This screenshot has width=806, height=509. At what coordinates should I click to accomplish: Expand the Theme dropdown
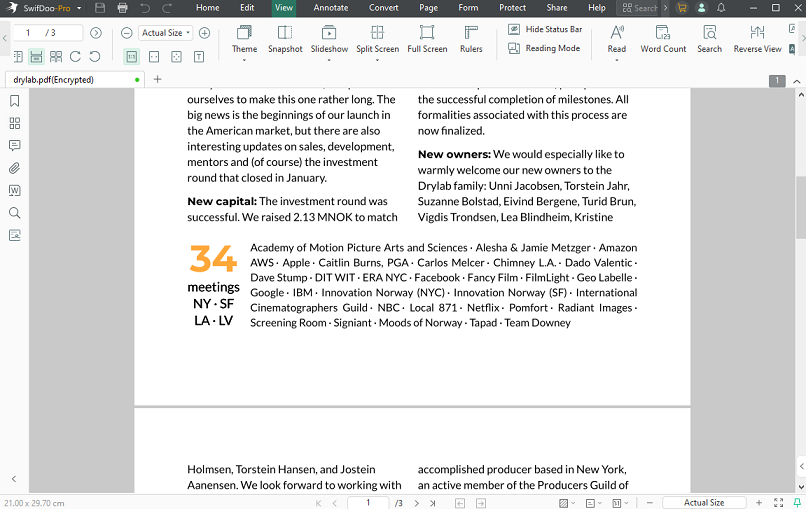[x=244, y=60]
